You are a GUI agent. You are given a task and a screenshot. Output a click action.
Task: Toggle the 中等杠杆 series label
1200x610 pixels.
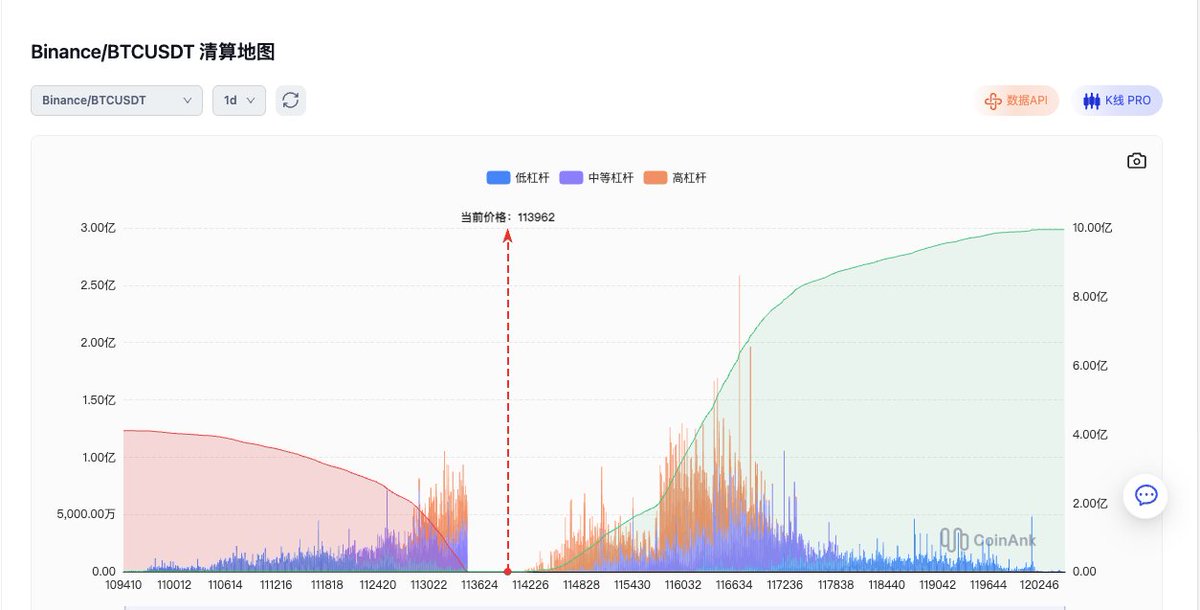[x=610, y=178]
